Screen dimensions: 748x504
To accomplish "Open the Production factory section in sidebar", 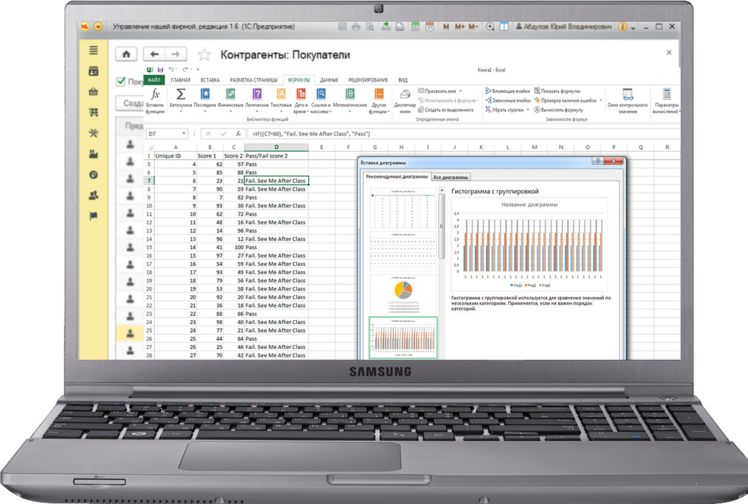I will click(94, 154).
